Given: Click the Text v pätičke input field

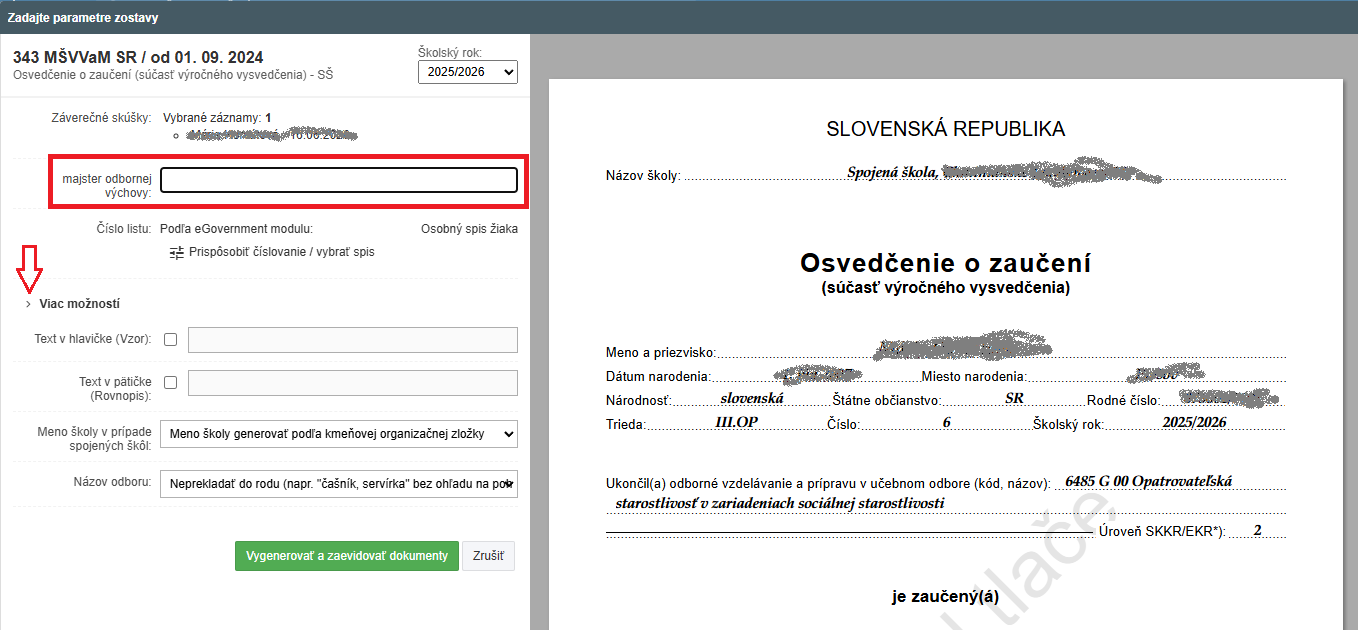Looking at the screenshot, I should [x=353, y=383].
